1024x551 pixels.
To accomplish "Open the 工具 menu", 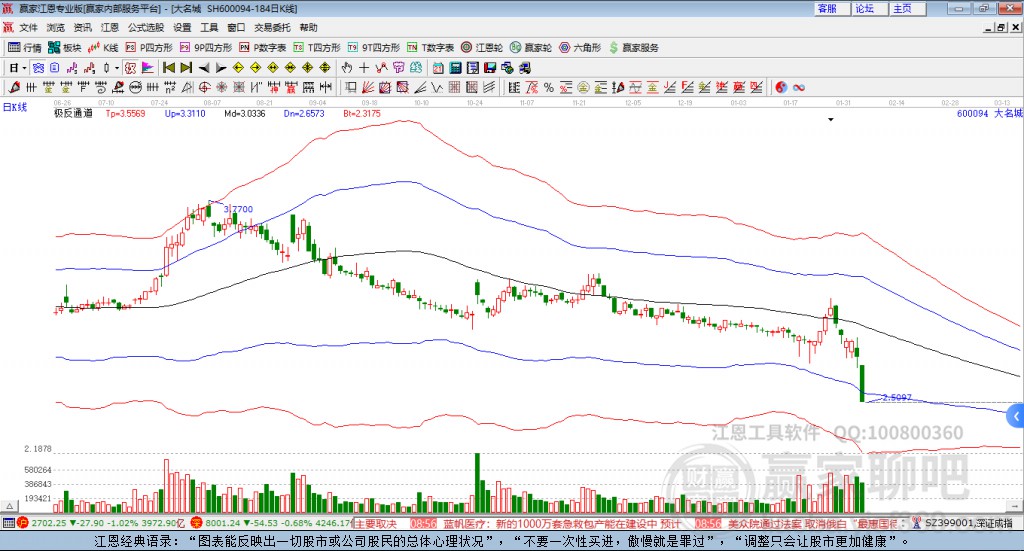I will click(x=209, y=27).
